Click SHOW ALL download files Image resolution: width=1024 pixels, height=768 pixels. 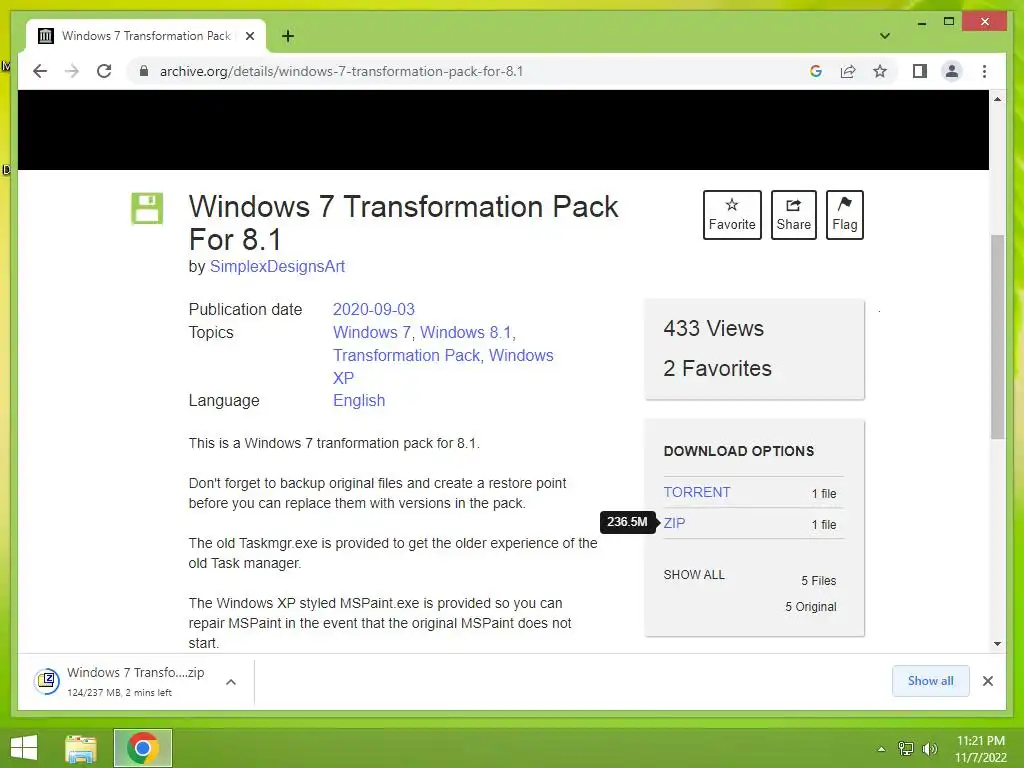pos(694,575)
